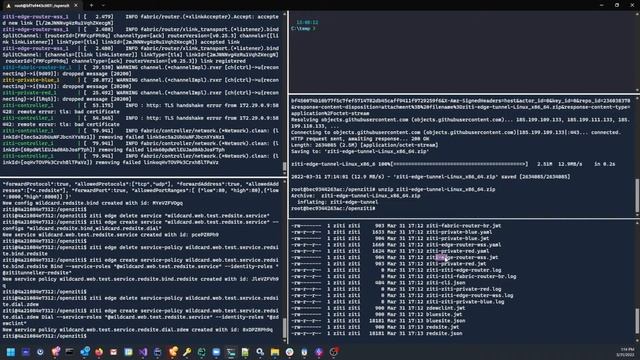This screenshot has width=640, height=360.
Task: Select the root@... openziti terminal tab
Action: [x=42, y=6]
